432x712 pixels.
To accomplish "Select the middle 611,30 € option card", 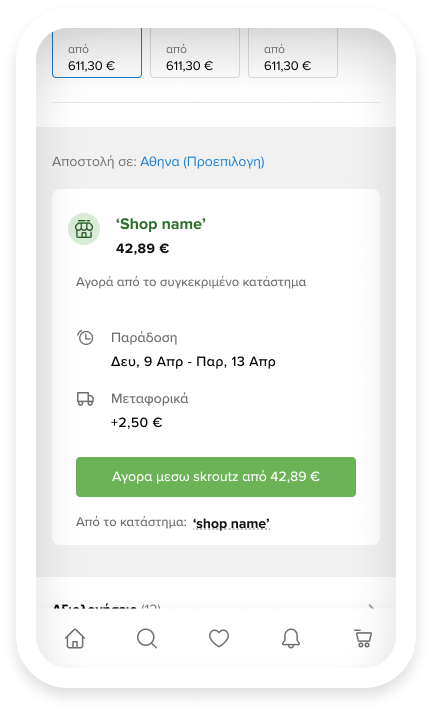I will click(195, 53).
